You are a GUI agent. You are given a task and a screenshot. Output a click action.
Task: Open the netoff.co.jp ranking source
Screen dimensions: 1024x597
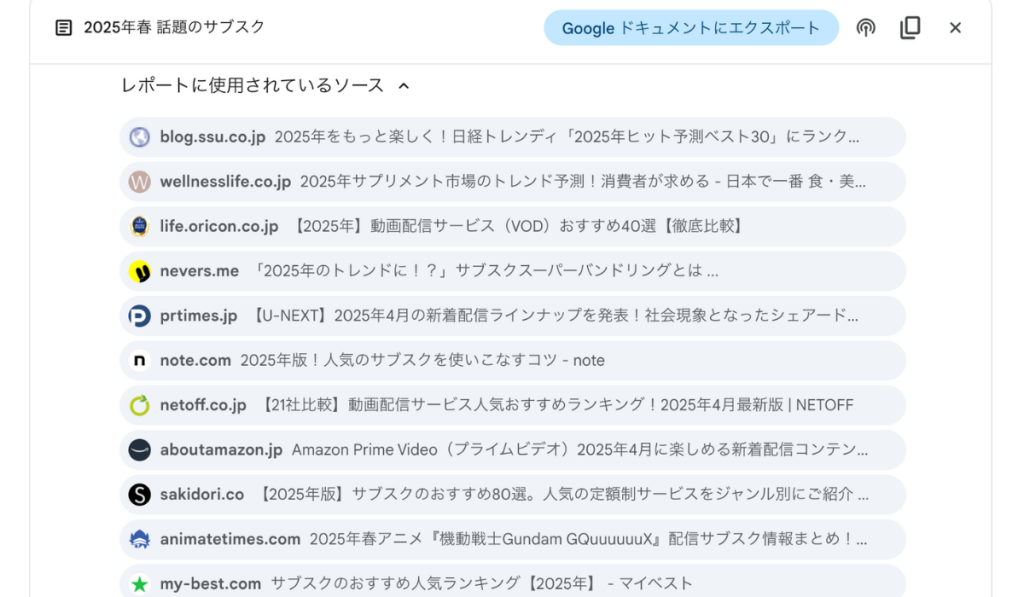(x=512, y=405)
